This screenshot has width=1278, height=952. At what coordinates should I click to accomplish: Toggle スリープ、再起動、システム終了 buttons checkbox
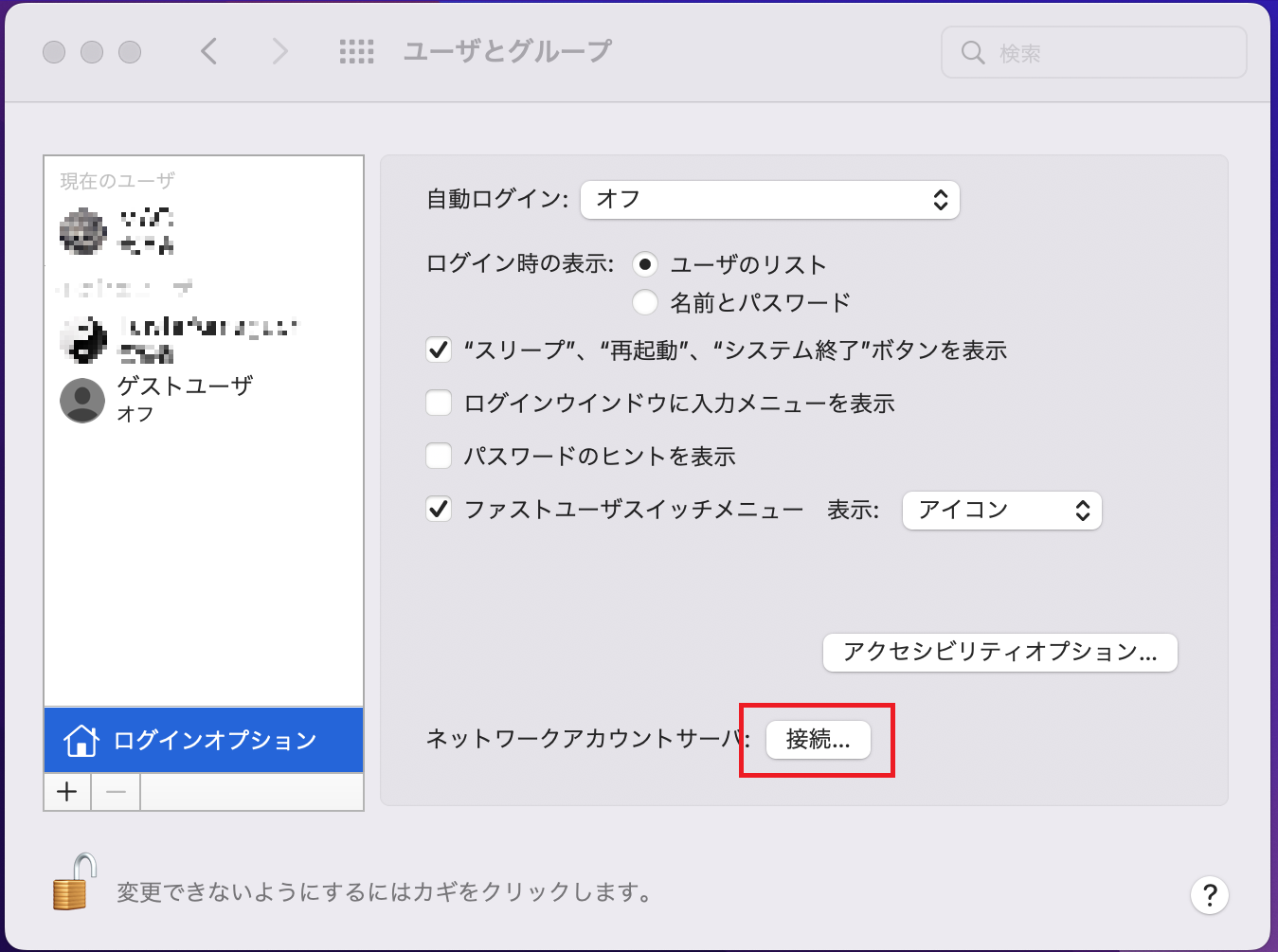pyautogui.click(x=439, y=350)
